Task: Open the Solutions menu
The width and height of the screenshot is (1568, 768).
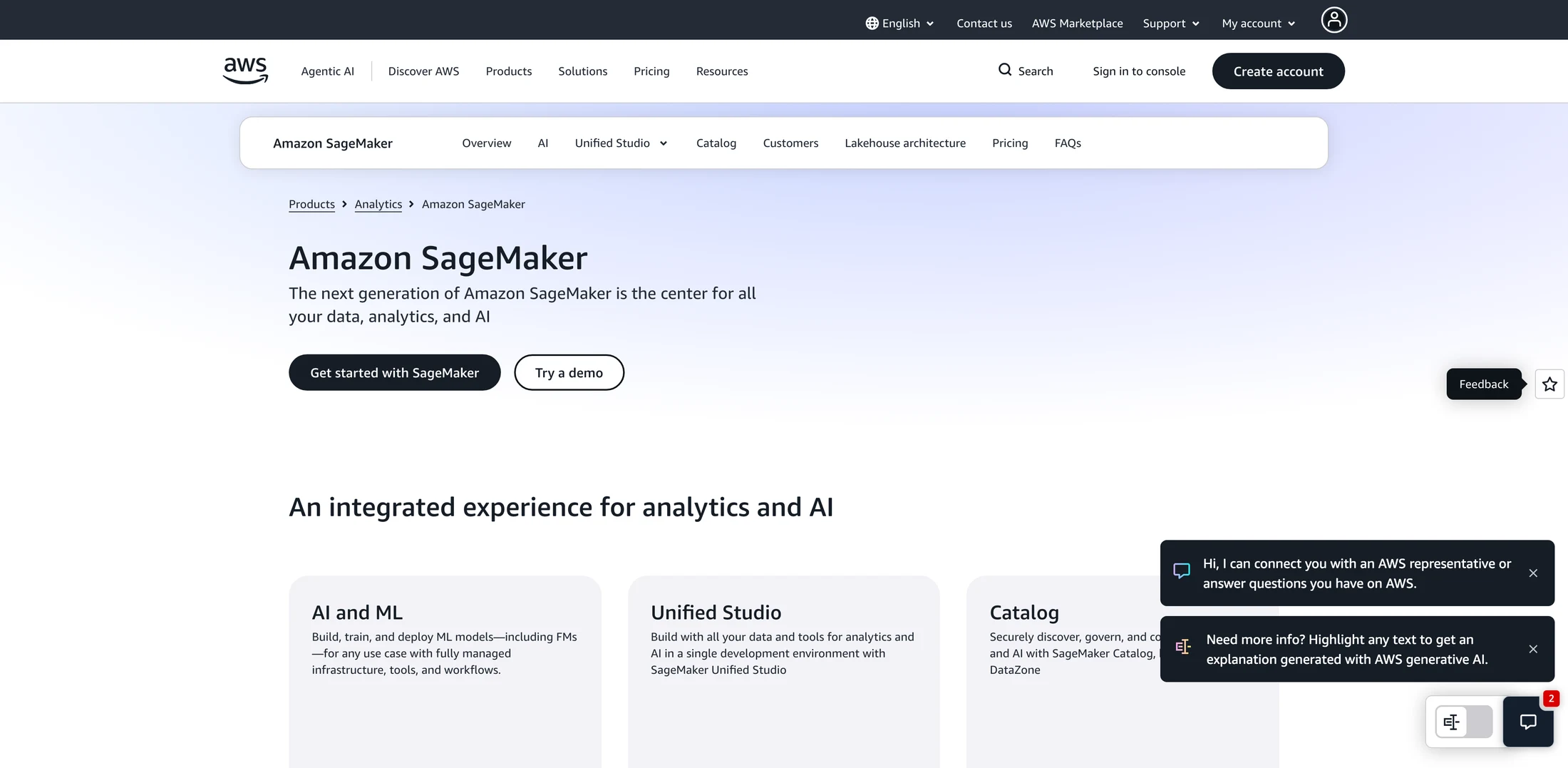Action: pyautogui.click(x=583, y=71)
